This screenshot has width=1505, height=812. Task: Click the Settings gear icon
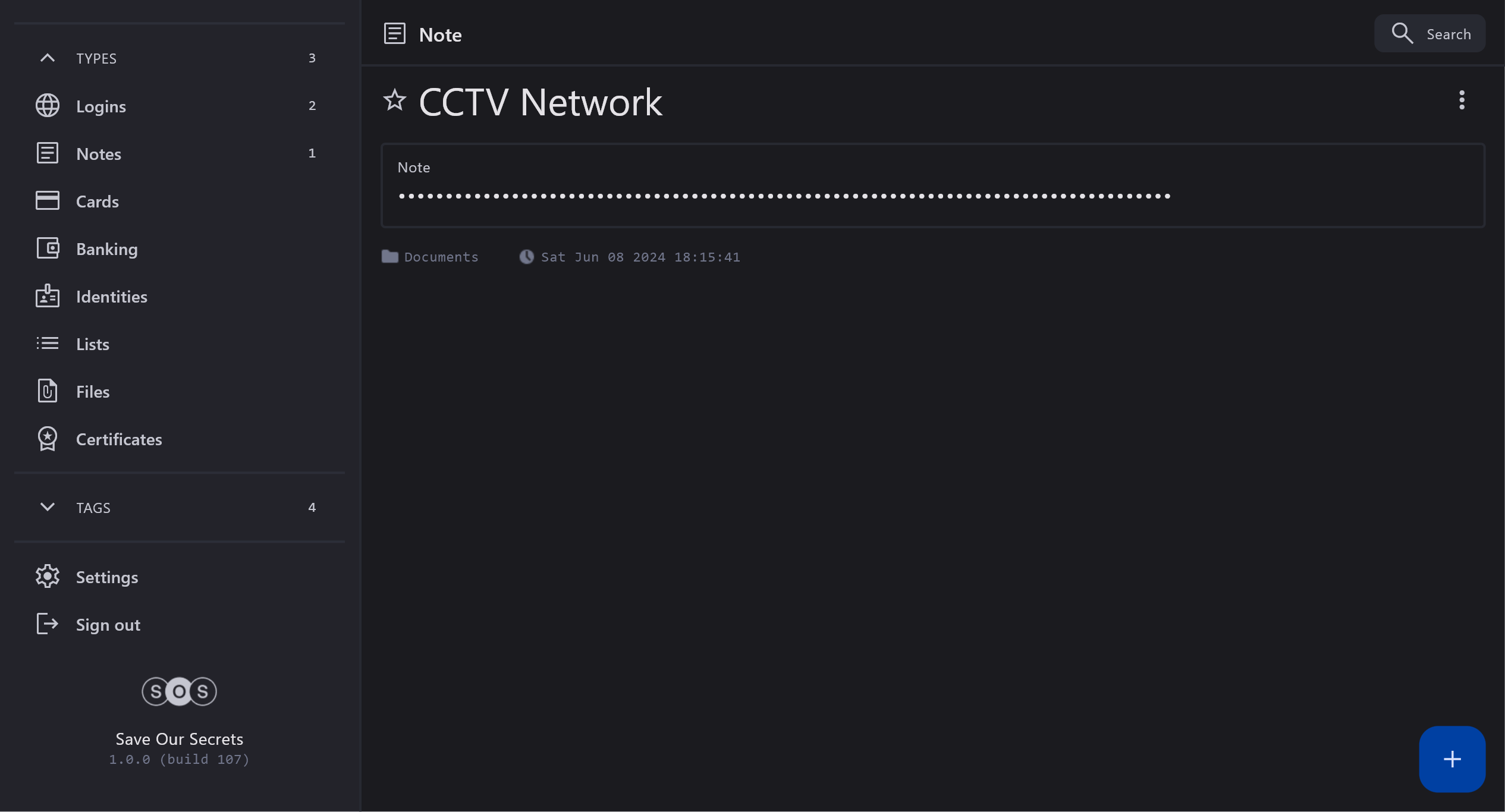coord(48,577)
